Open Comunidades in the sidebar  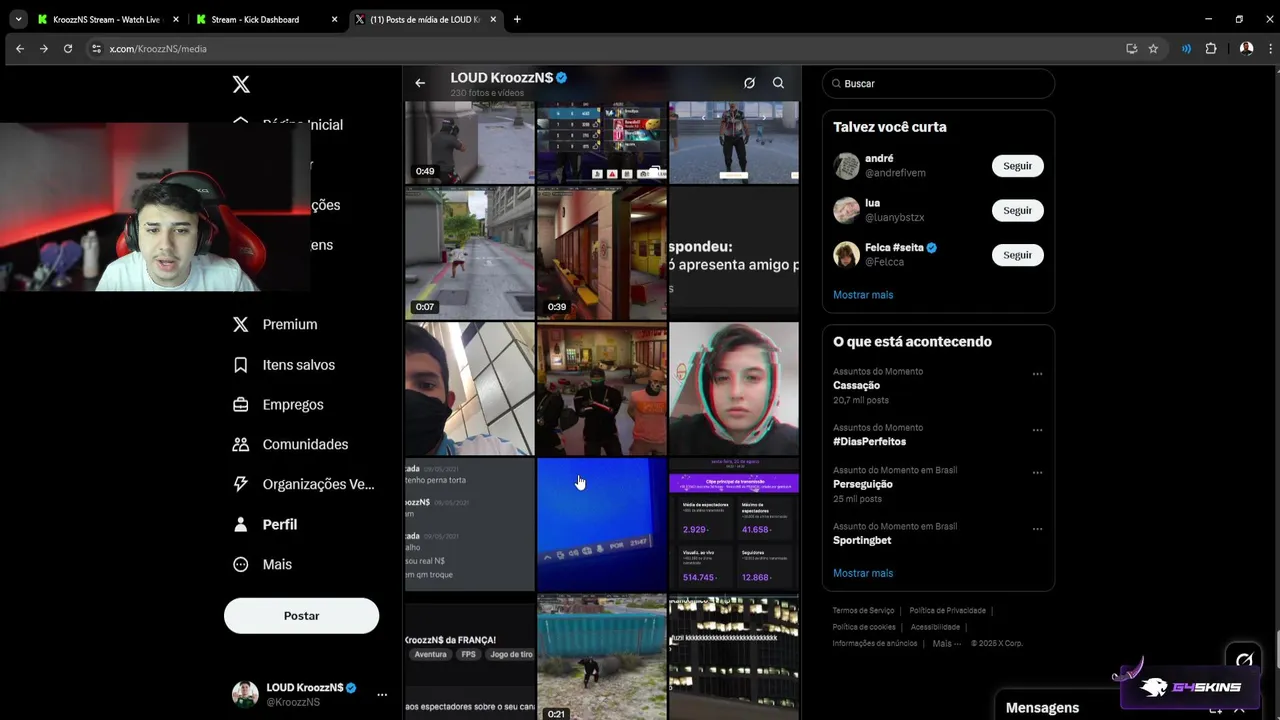tap(290, 444)
